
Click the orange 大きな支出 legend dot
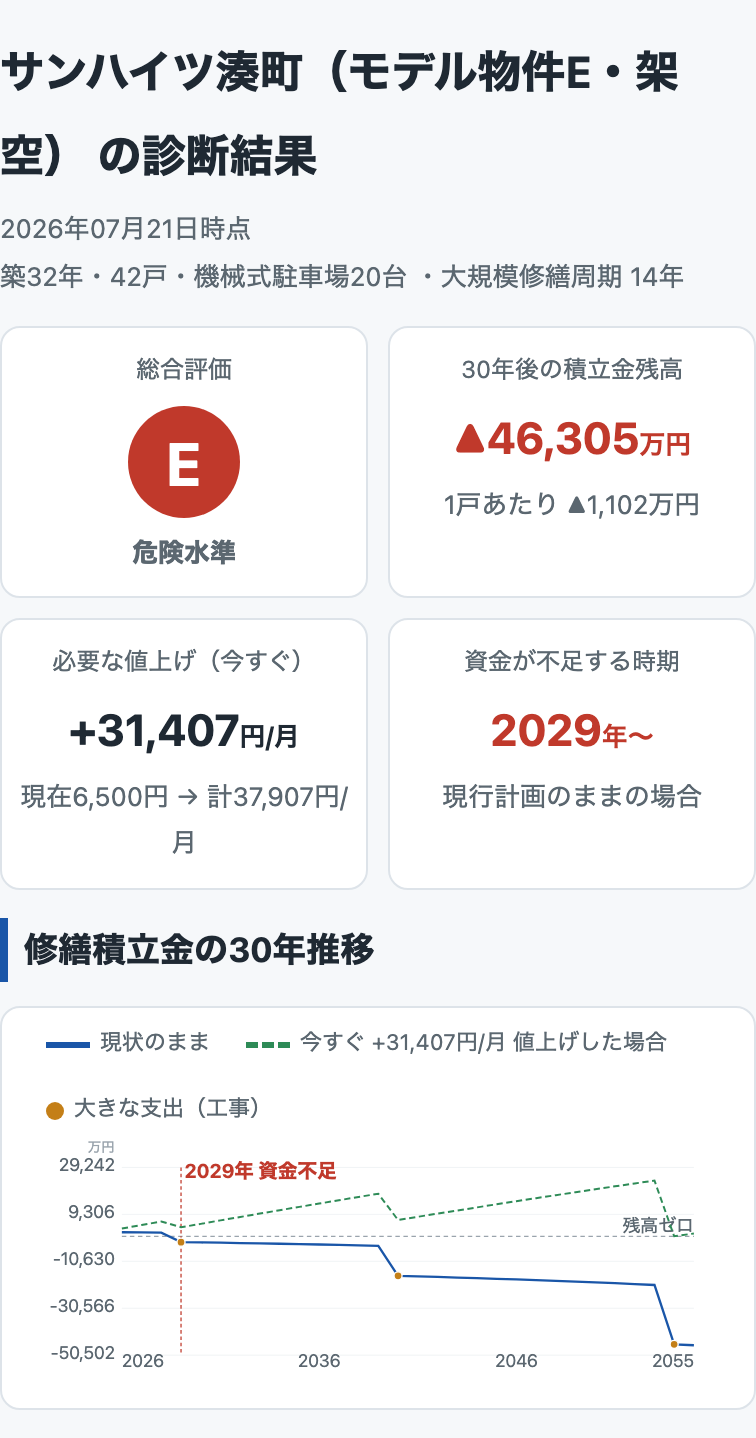pos(55,1110)
